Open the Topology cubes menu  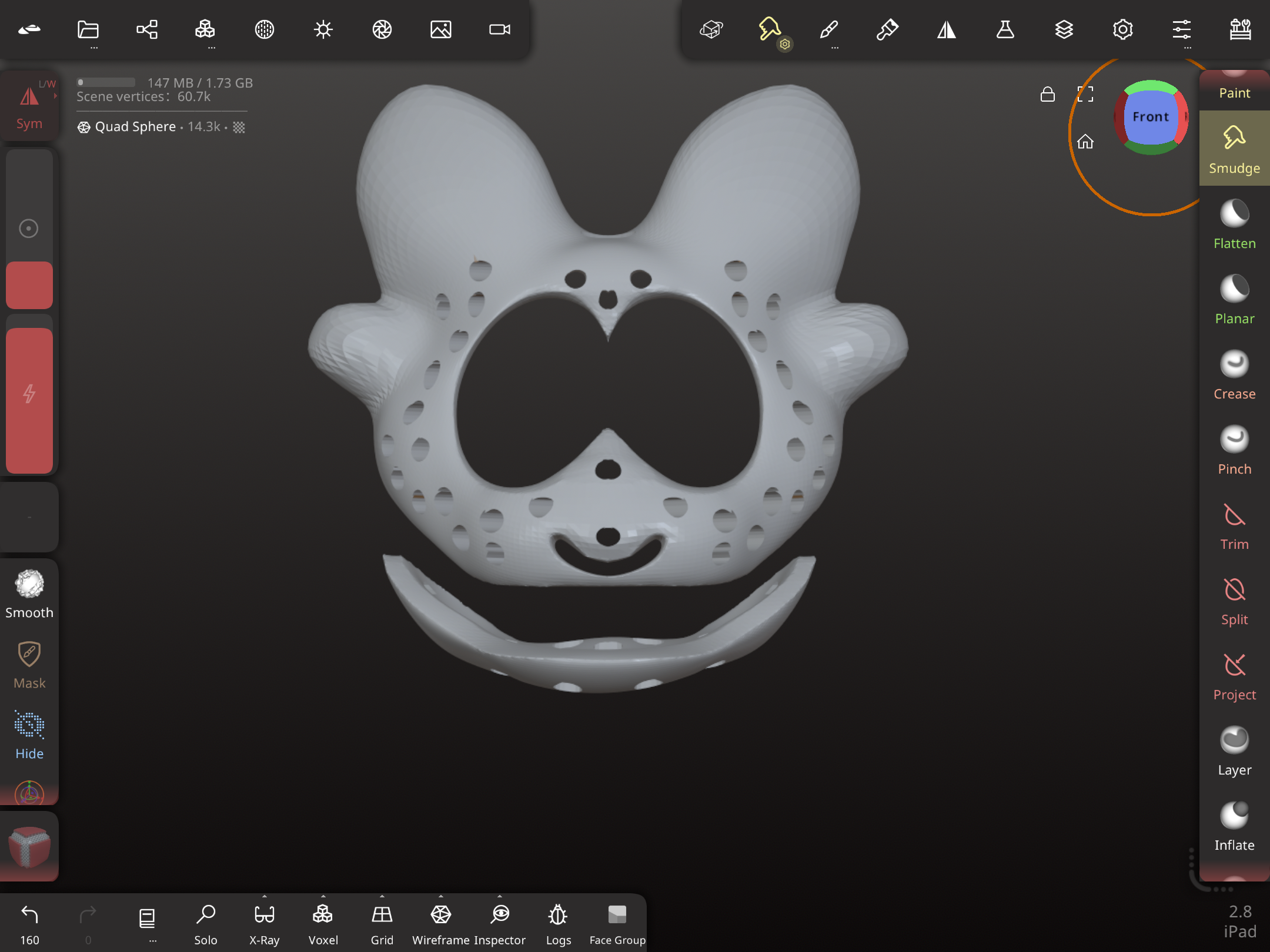[x=205, y=29]
